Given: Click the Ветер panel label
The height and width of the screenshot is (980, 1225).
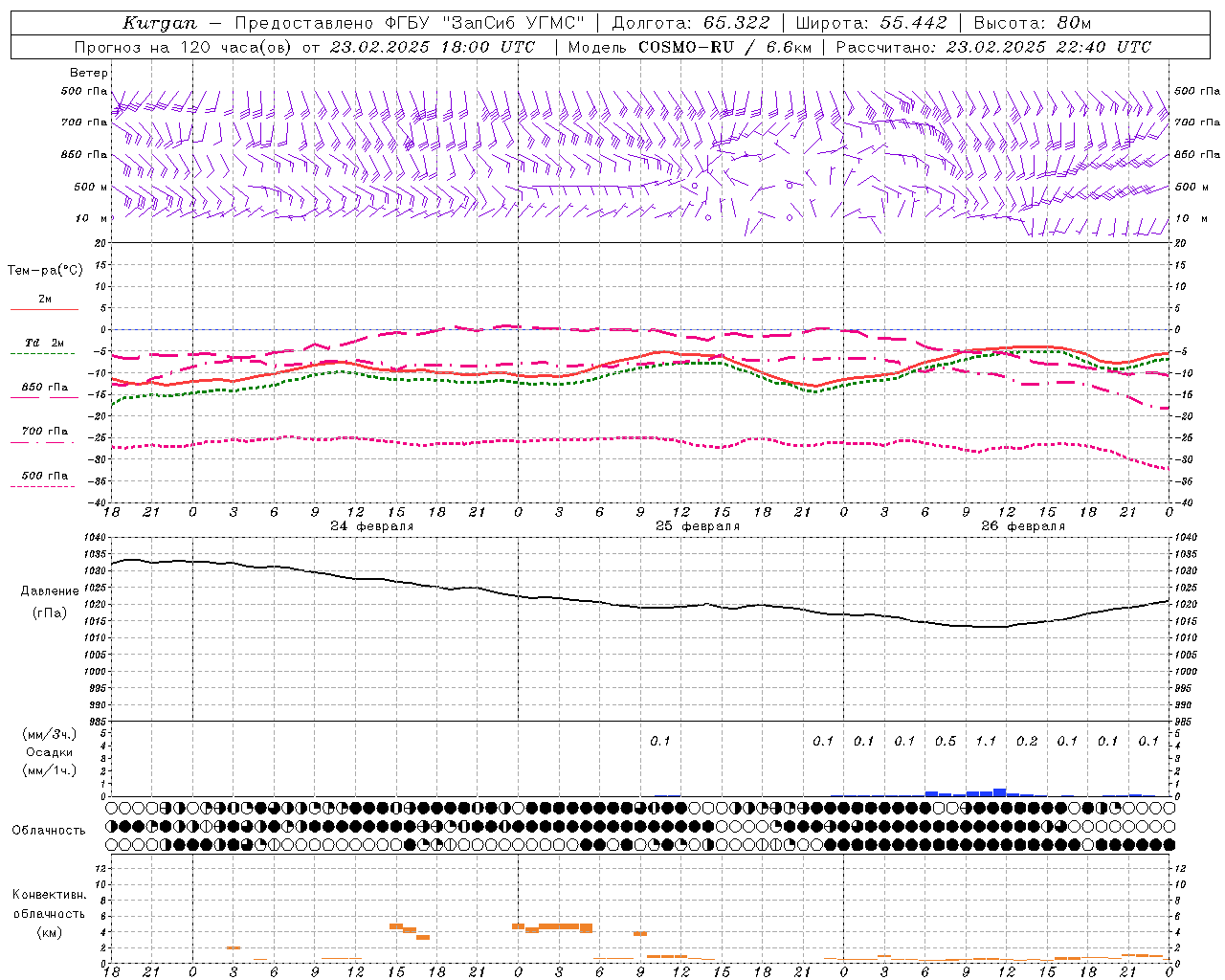Looking at the screenshot, I should tap(89, 73).
